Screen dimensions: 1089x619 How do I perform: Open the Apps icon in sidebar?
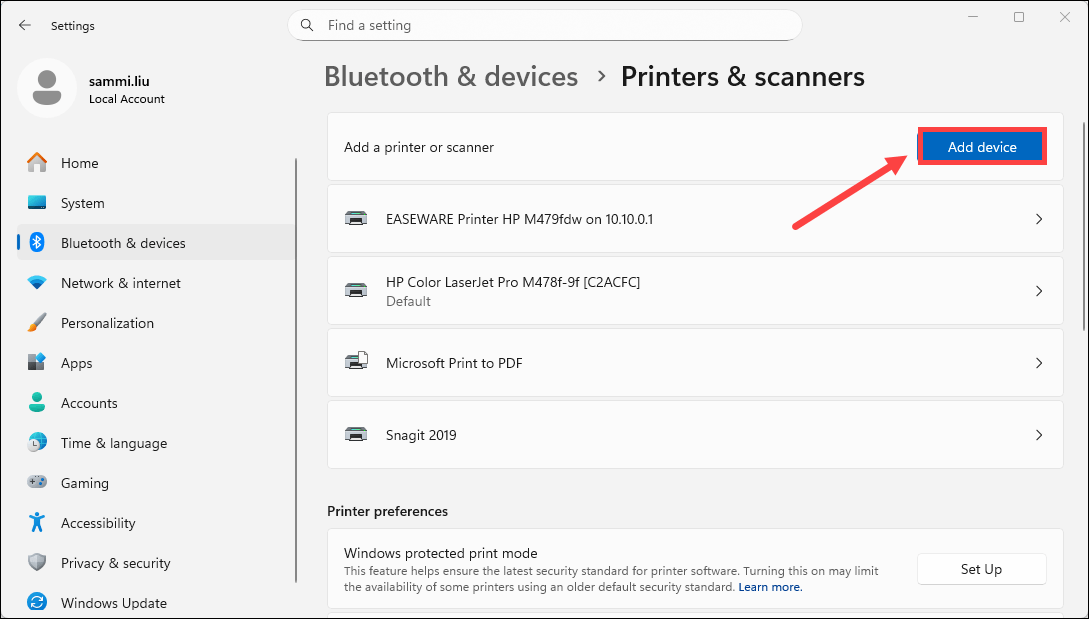click(x=37, y=363)
